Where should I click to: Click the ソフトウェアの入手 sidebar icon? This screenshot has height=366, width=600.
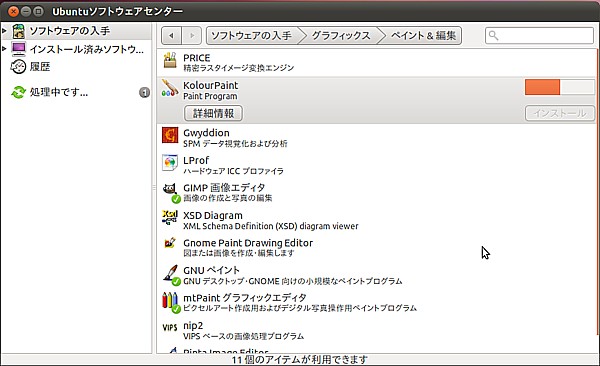coord(18,31)
